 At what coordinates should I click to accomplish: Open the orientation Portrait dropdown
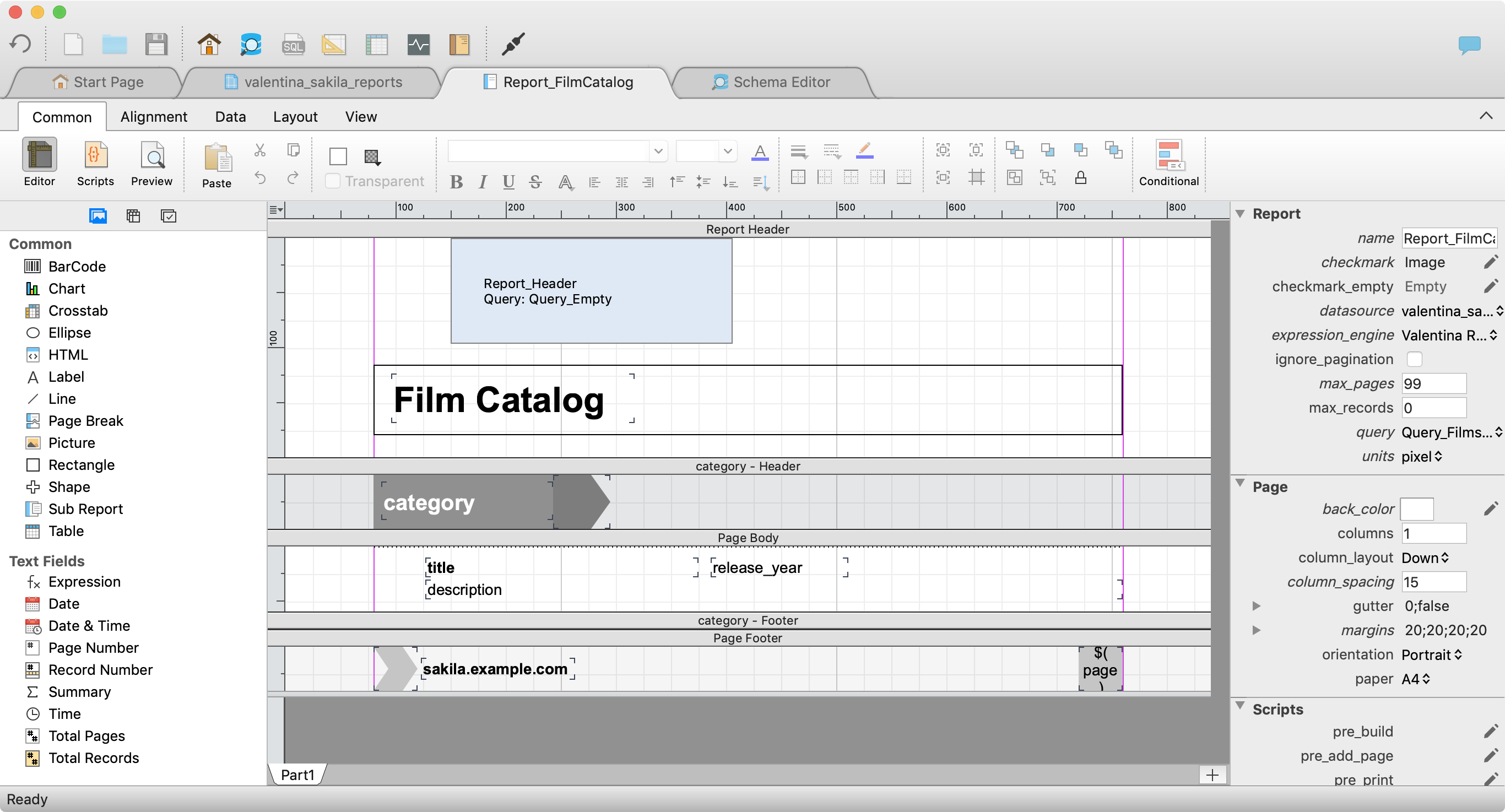1431,655
